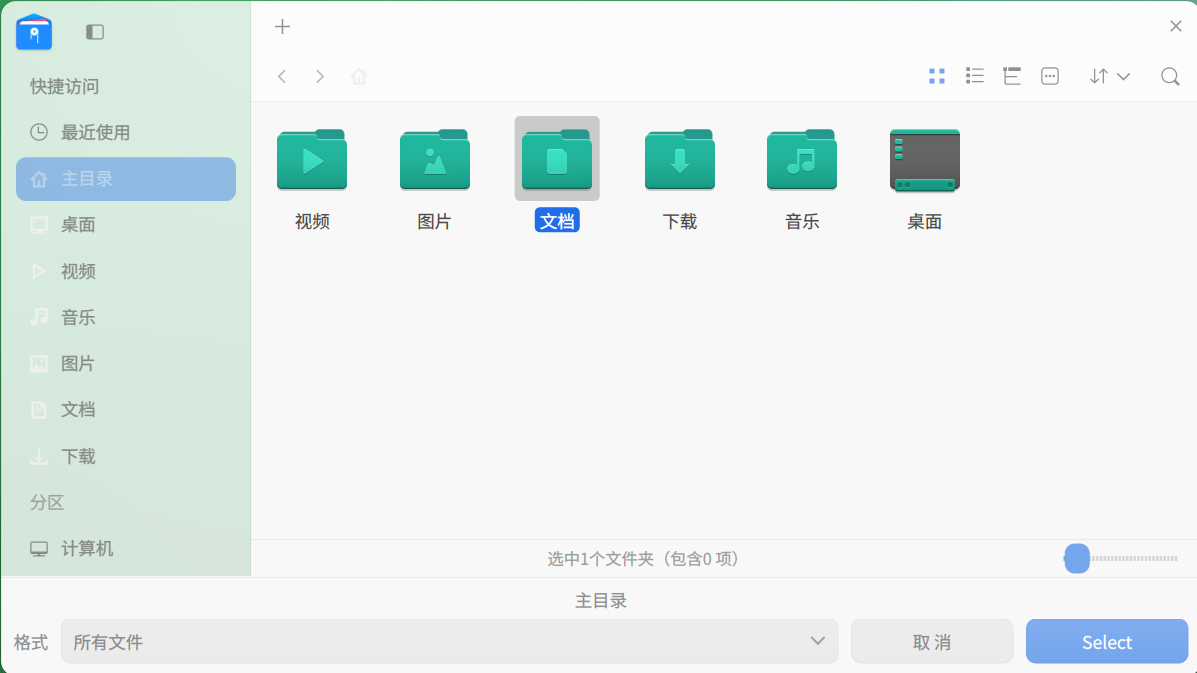Screen dimensions: 1197x673
Task: Click the file manager app icon
Action: click(34, 32)
